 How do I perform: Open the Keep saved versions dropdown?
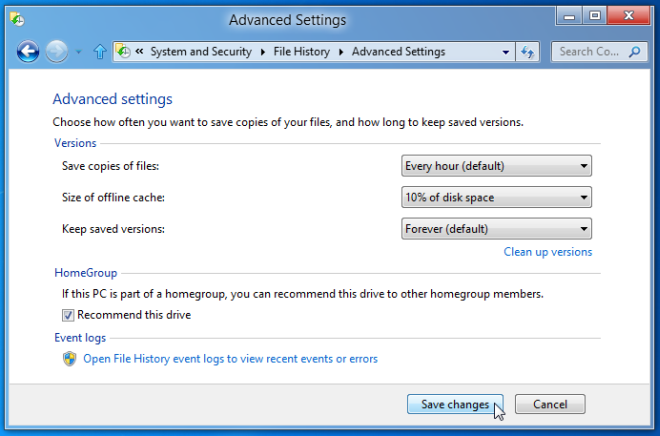pyautogui.click(x=496, y=229)
